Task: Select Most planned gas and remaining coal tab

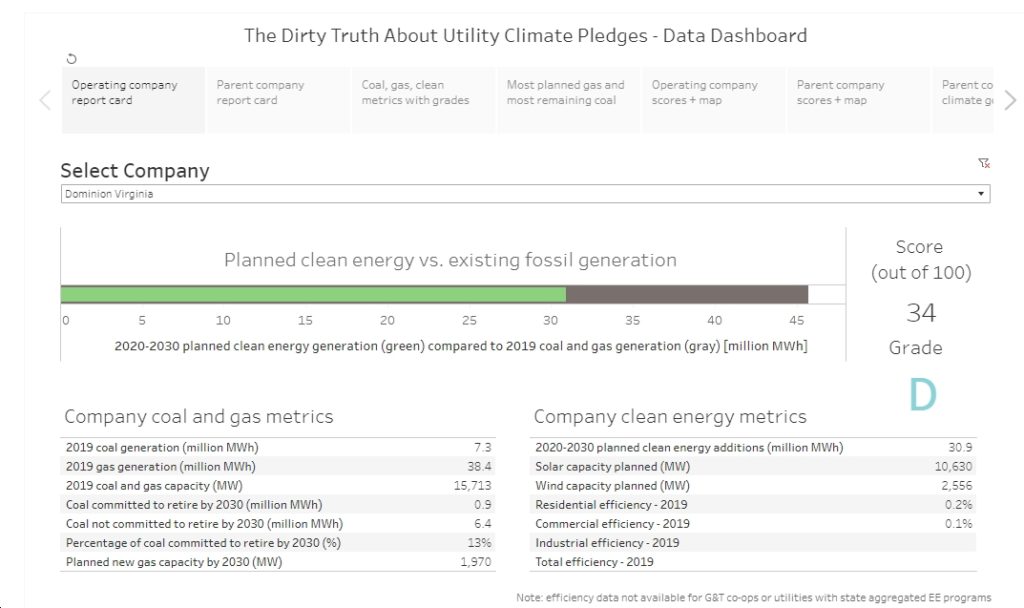Action: (x=568, y=100)
